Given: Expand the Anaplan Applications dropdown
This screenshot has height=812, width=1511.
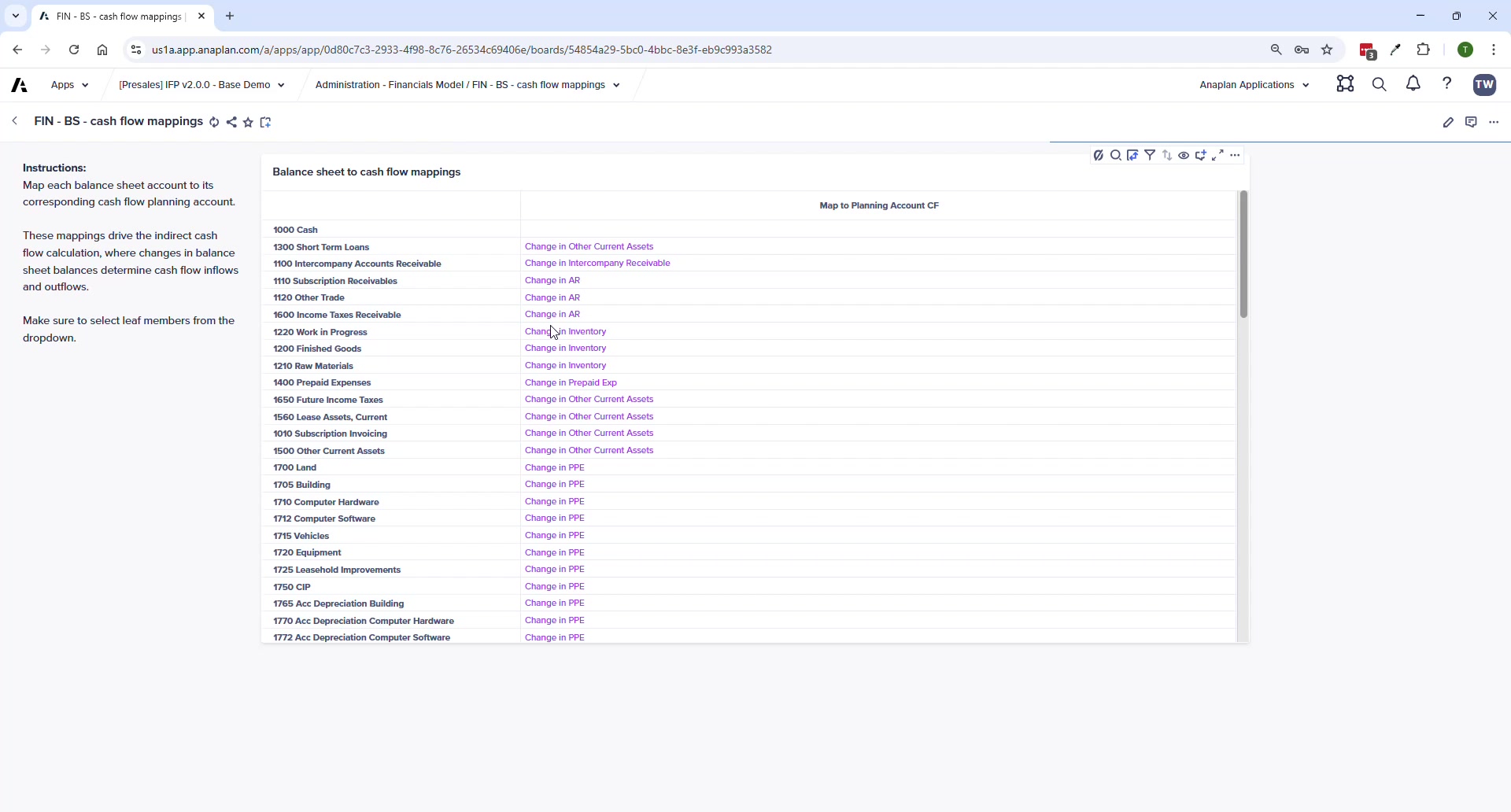Looking at the screenshot, I should click(x=1254, y=85).
